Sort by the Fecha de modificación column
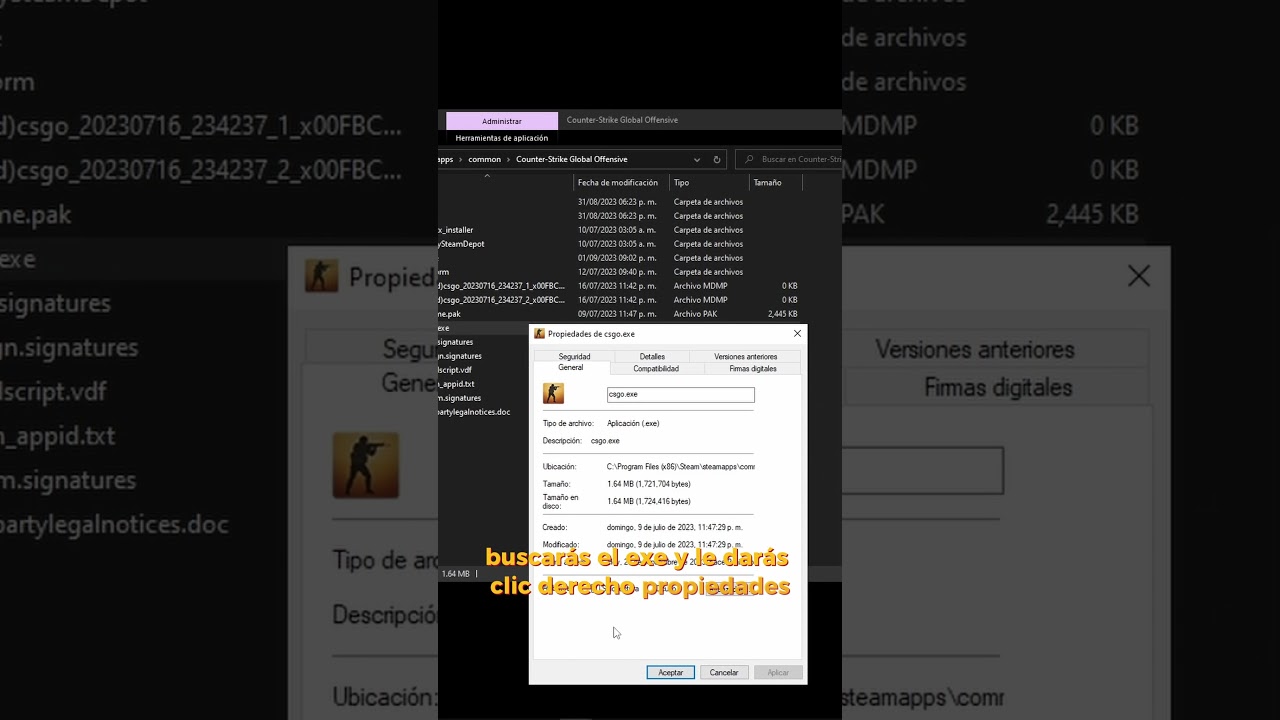1280x720 pixels. [x=618, y=183]
